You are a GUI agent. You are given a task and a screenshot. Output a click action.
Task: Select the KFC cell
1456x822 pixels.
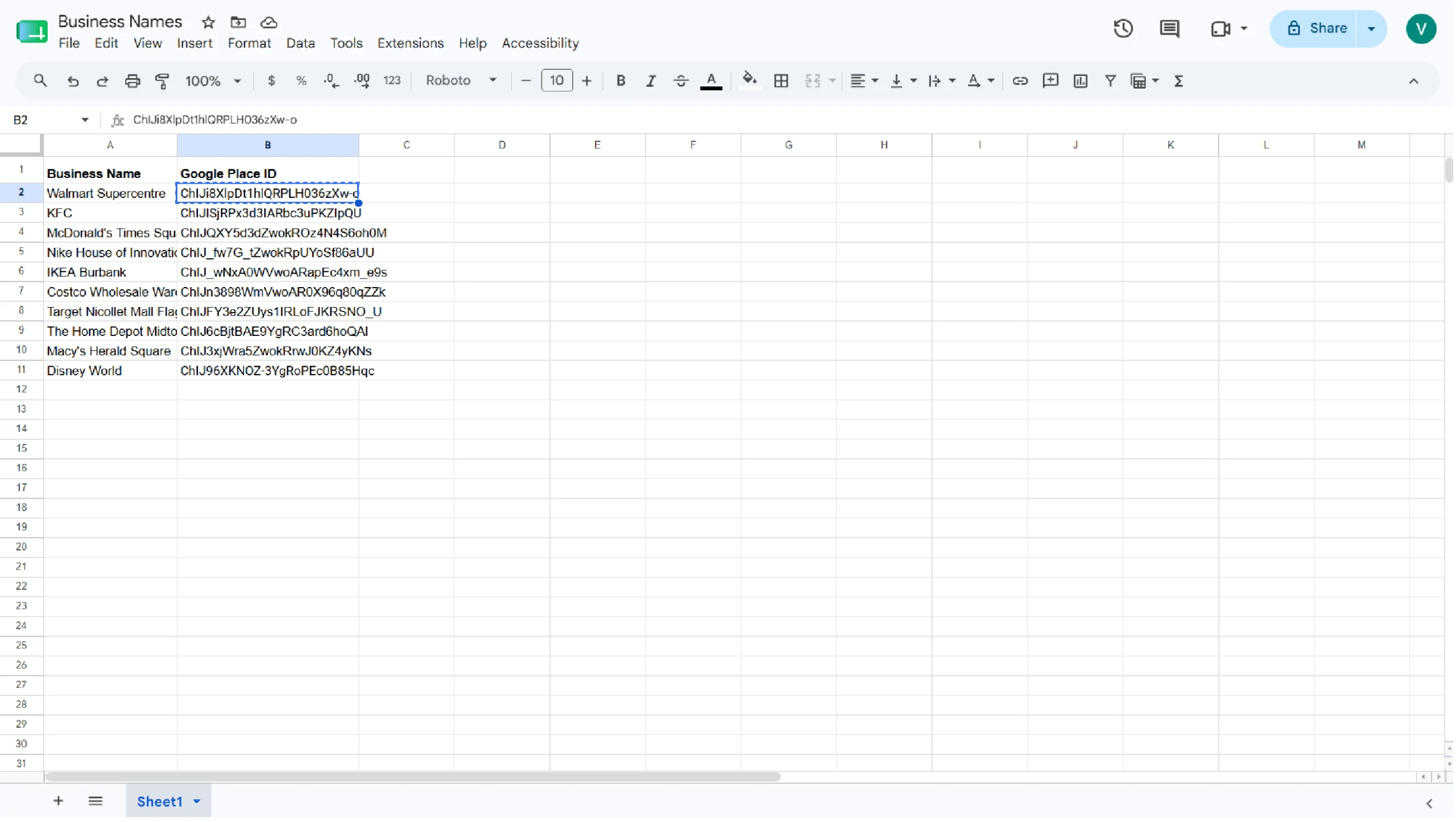click(110, 213)
